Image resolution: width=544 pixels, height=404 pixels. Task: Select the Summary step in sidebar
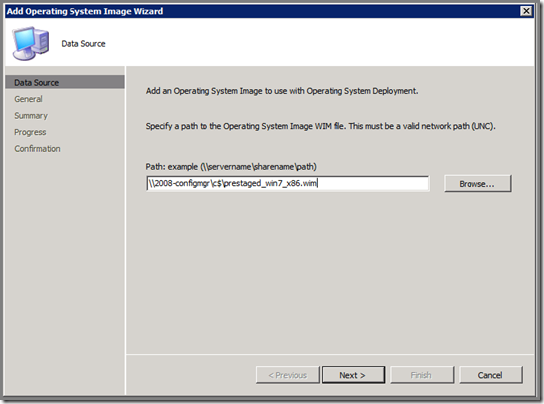click(31, 116)
